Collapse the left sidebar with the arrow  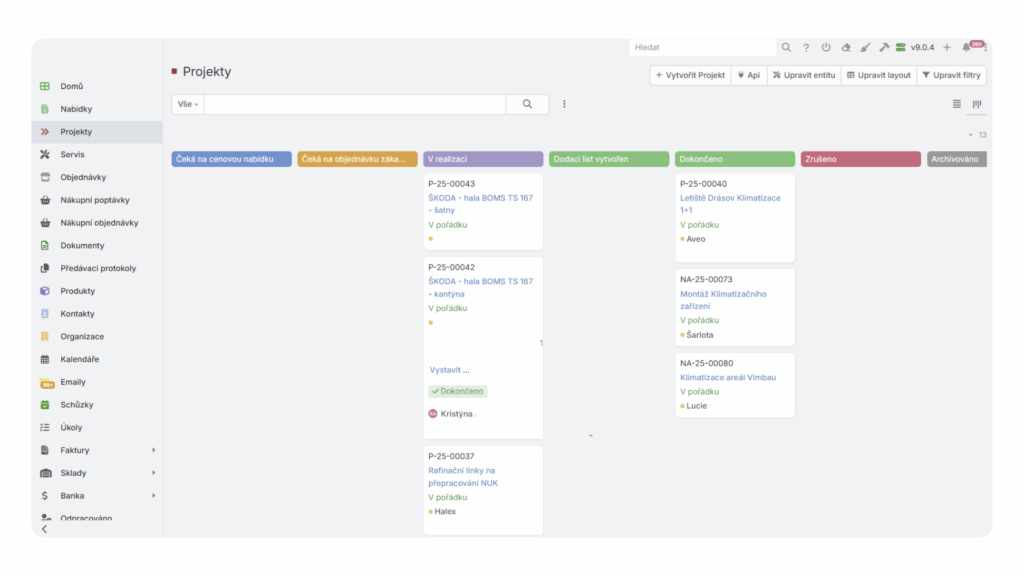coord(44,529)
